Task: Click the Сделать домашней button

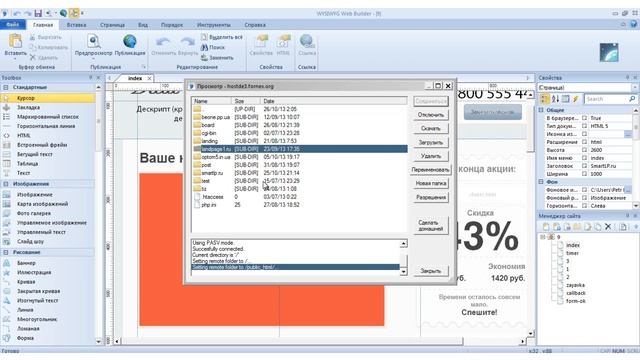Action: 431,226
